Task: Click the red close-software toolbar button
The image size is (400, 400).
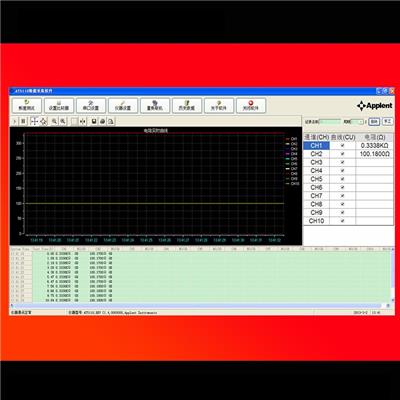Action: (x=251, y=105)
